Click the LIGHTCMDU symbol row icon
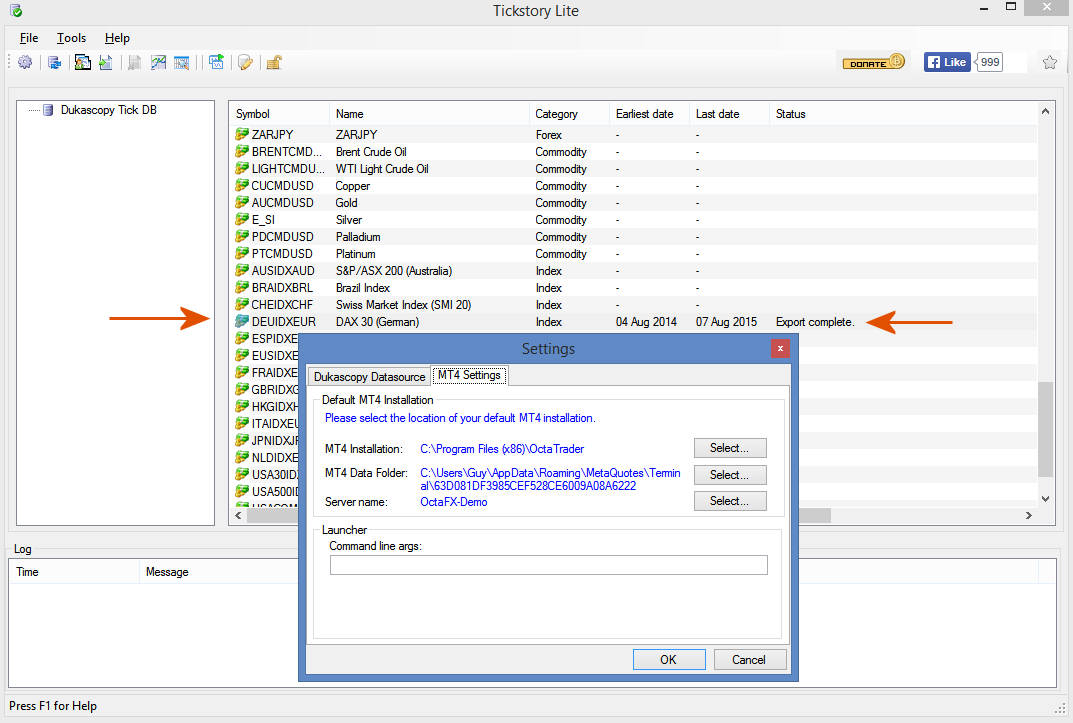The image size is (1073, 723). [242, 168]
